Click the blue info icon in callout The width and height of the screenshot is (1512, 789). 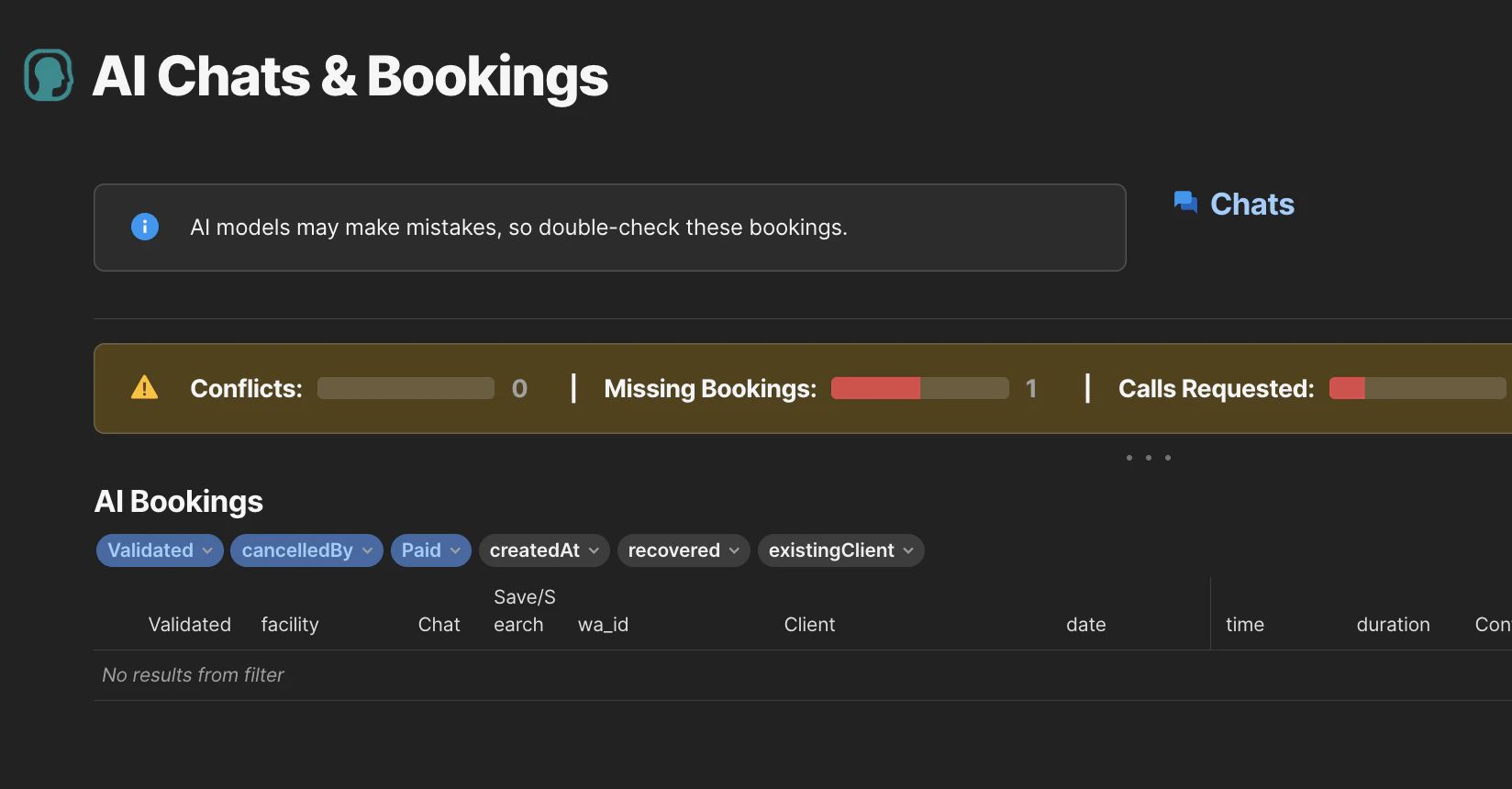click(145, 227)
